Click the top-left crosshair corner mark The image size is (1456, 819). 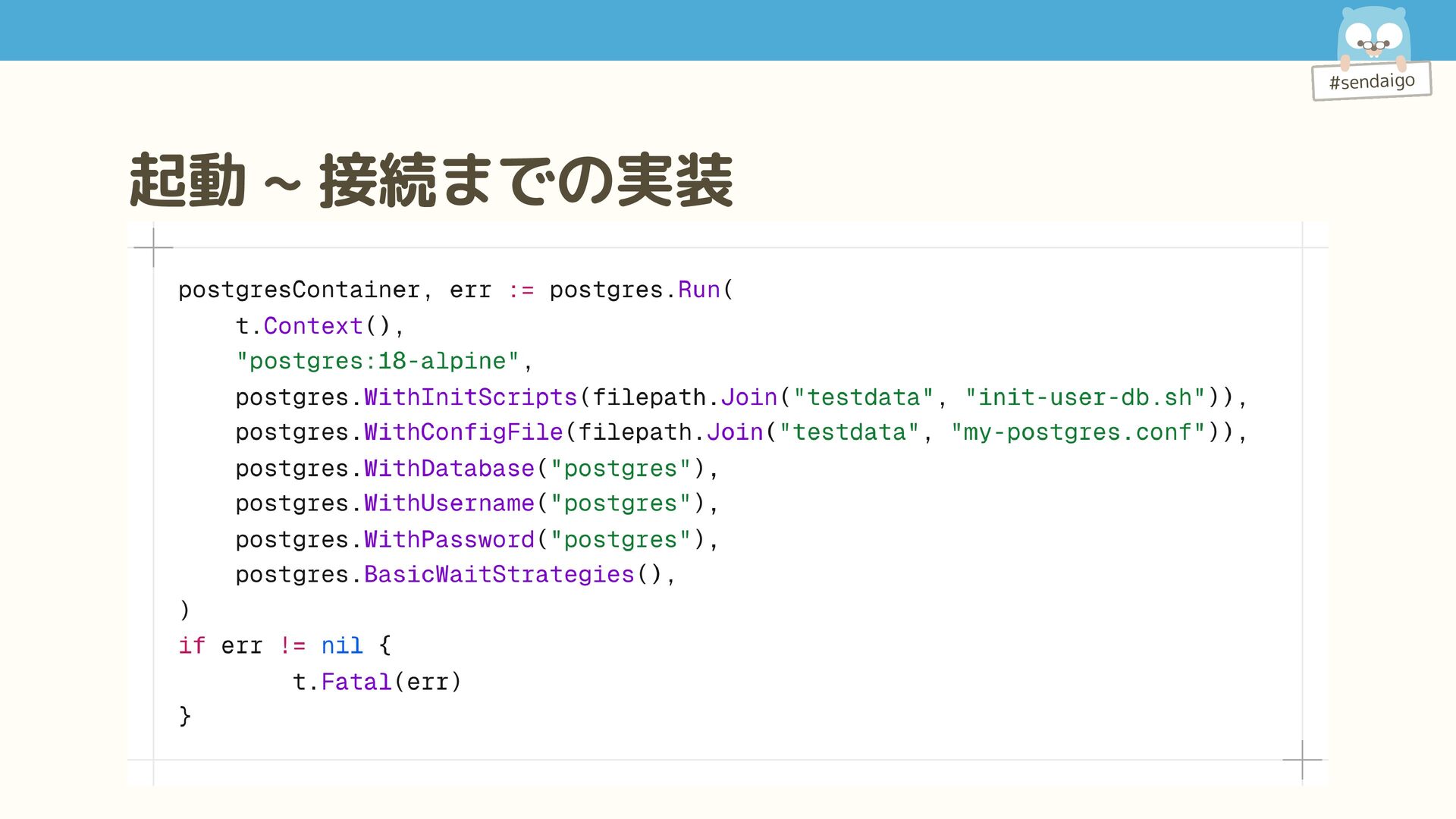[153, 247]
